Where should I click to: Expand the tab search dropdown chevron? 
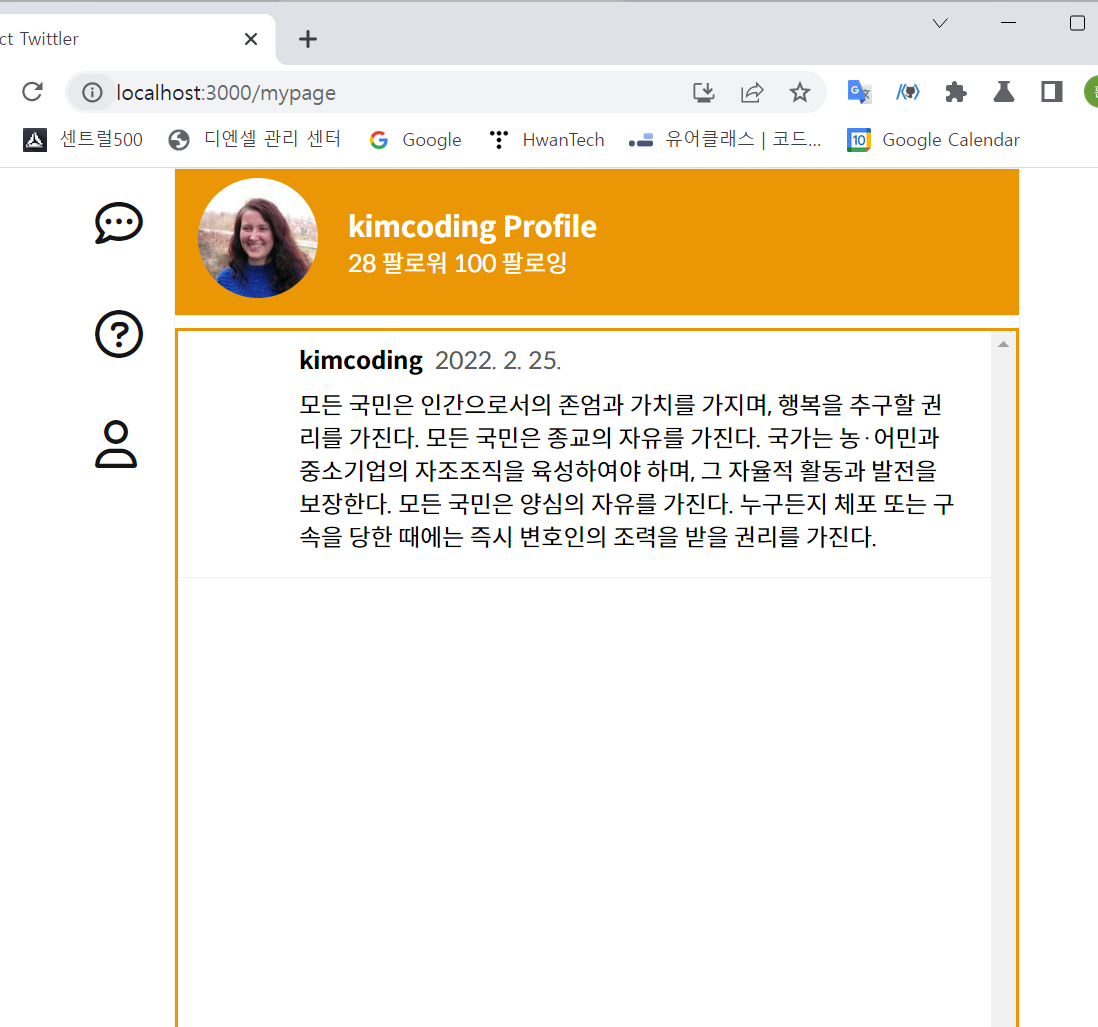point(940,23)
